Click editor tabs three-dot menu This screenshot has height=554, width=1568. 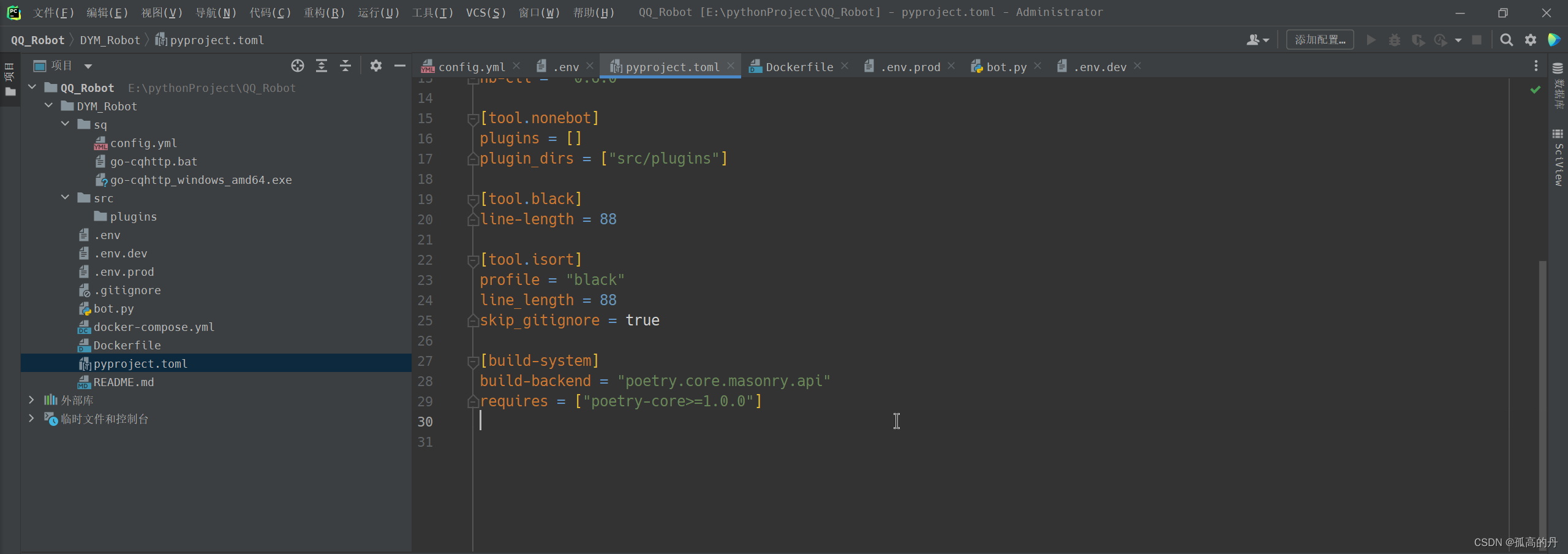tap(1536, 66)
